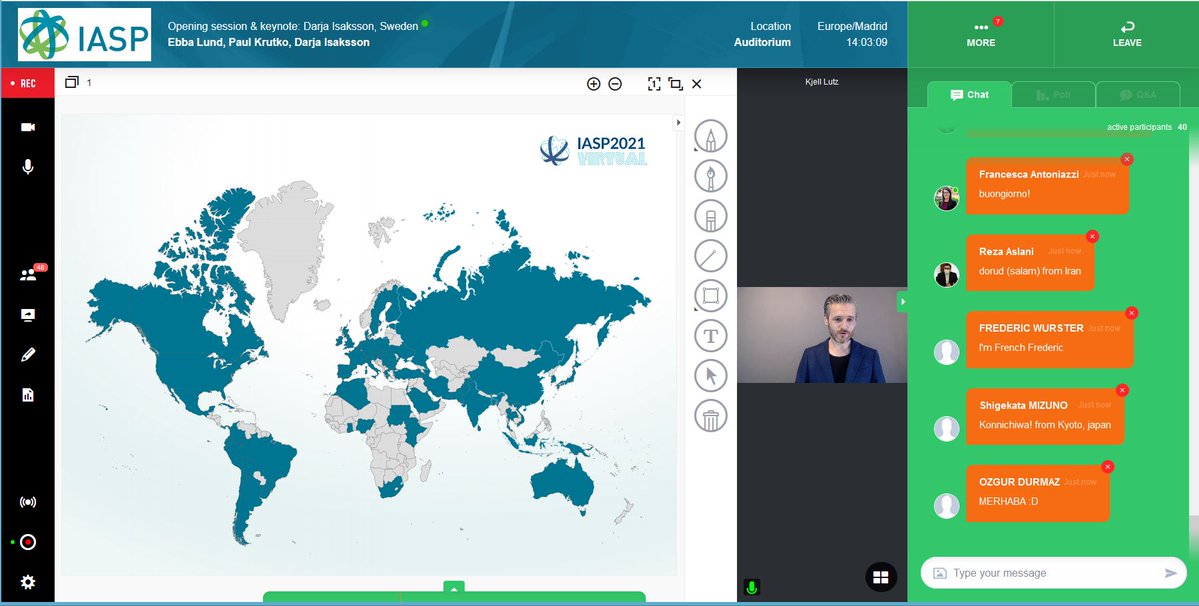Select the line drawing tool
This screenshot has width=1199, height=606.
(710, 256)
